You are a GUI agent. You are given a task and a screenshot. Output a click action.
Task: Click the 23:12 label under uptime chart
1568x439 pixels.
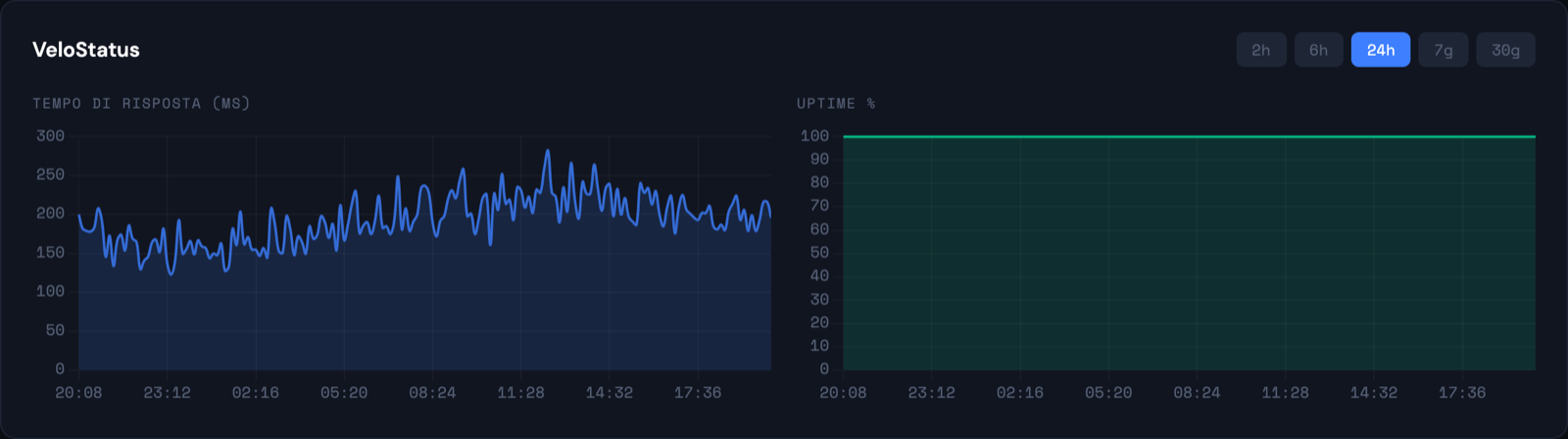point(931,393)
